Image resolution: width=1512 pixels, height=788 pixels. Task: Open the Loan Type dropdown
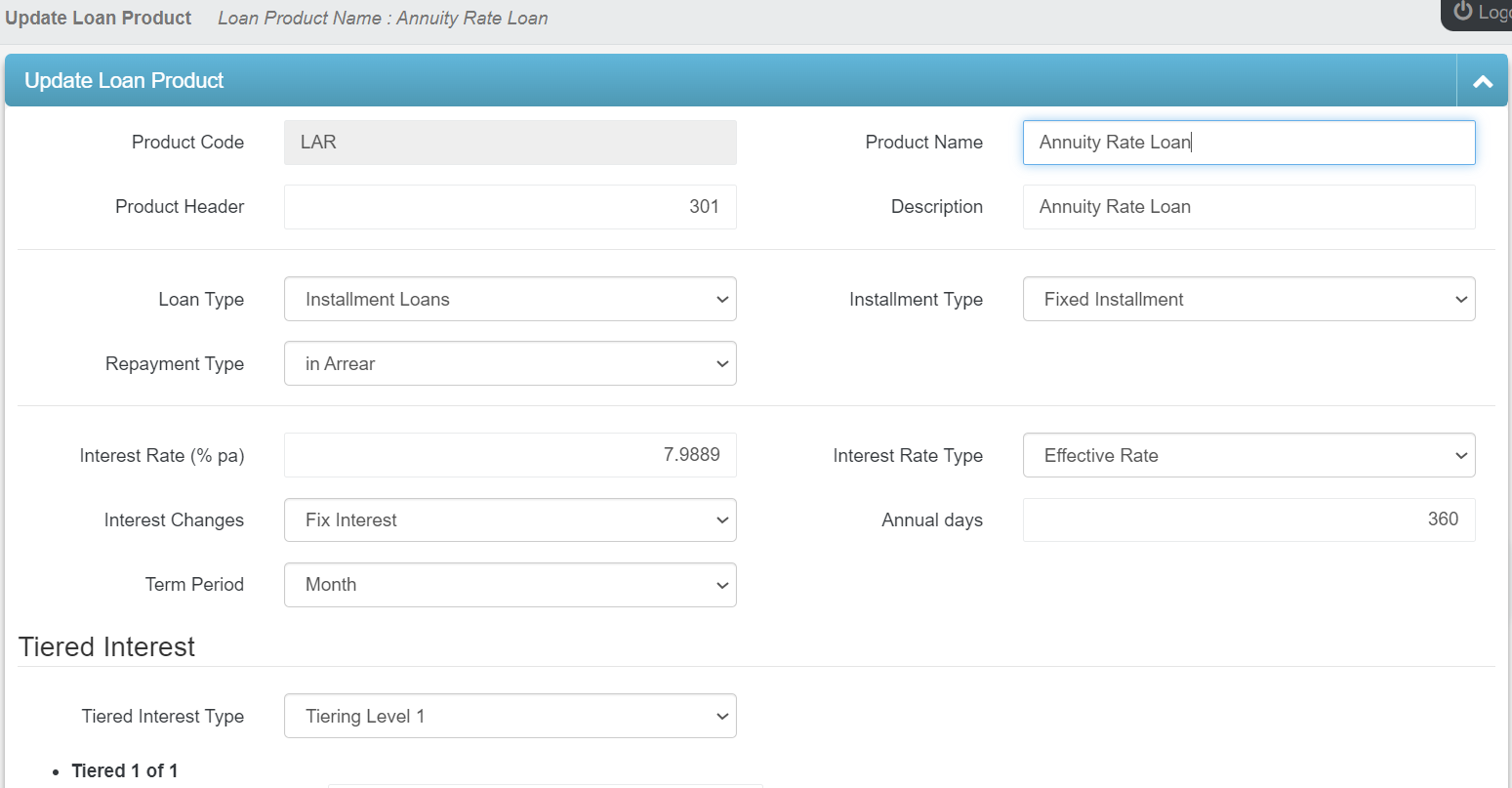point(508,299)
